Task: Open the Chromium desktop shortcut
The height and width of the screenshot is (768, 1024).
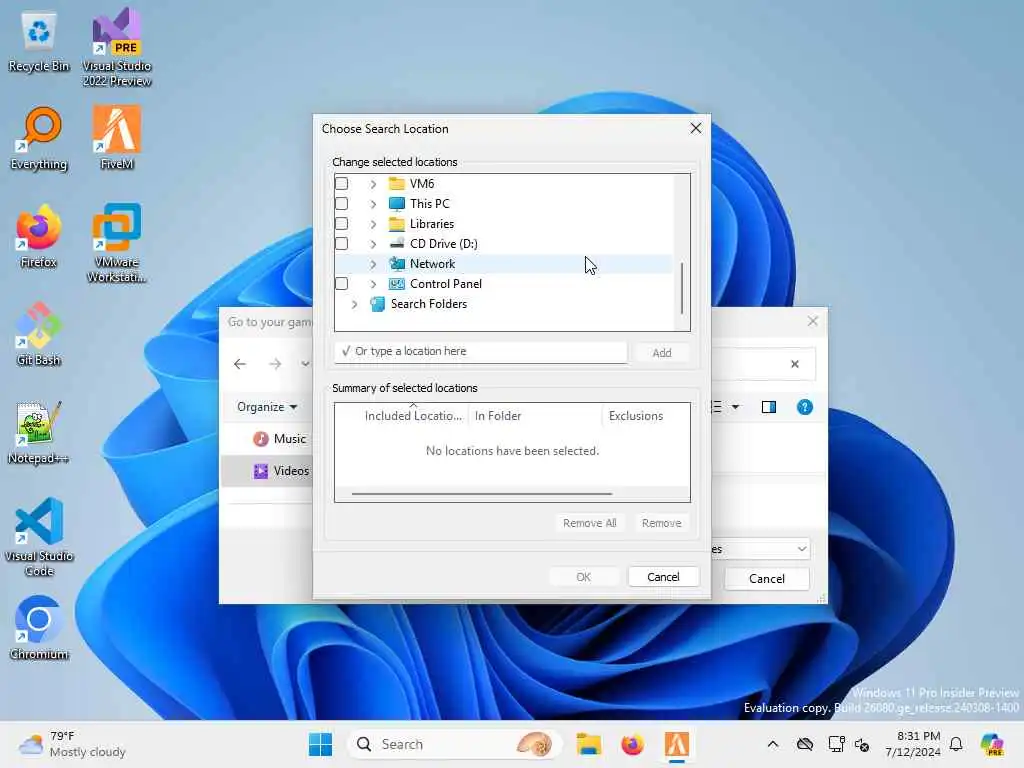Action: [x=39, y=628]
